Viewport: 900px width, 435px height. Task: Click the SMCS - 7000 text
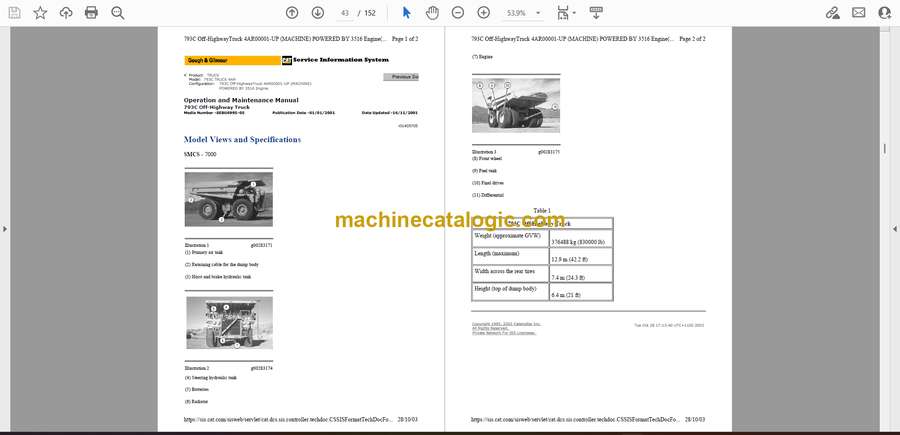point(200,154)
